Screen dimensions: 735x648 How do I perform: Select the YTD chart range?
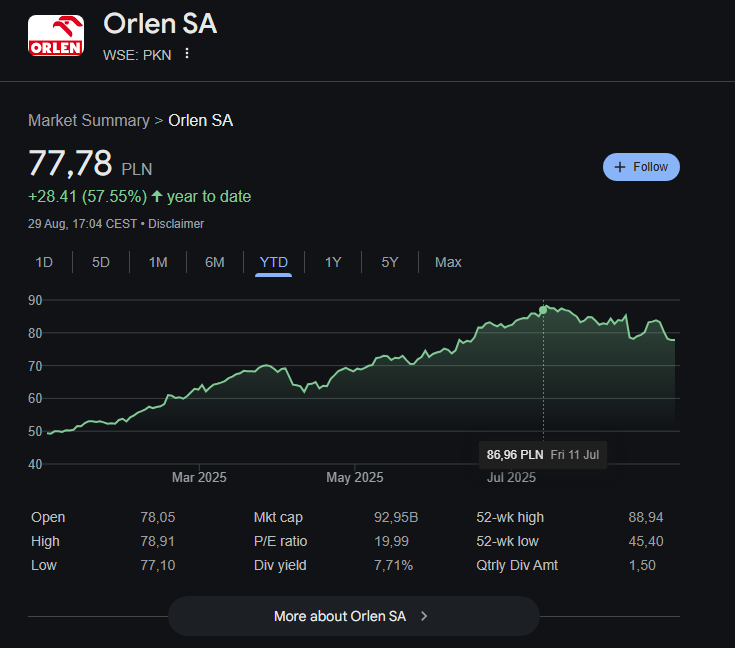[274, 262]
